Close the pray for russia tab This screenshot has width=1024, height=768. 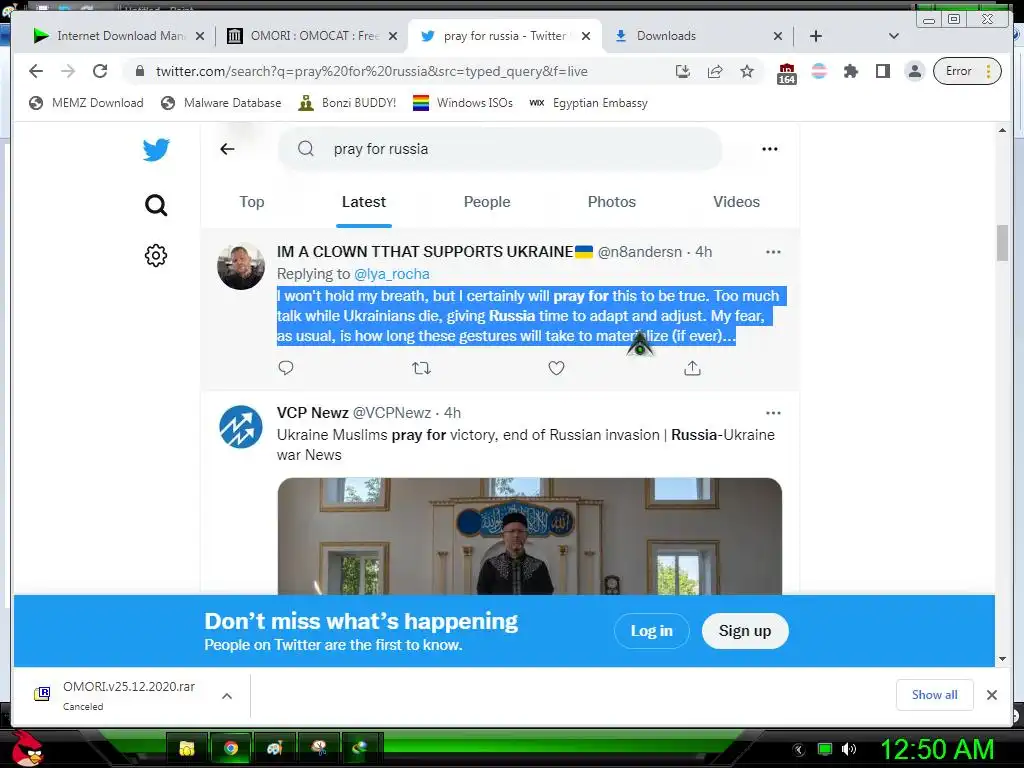tap(586, 36)
